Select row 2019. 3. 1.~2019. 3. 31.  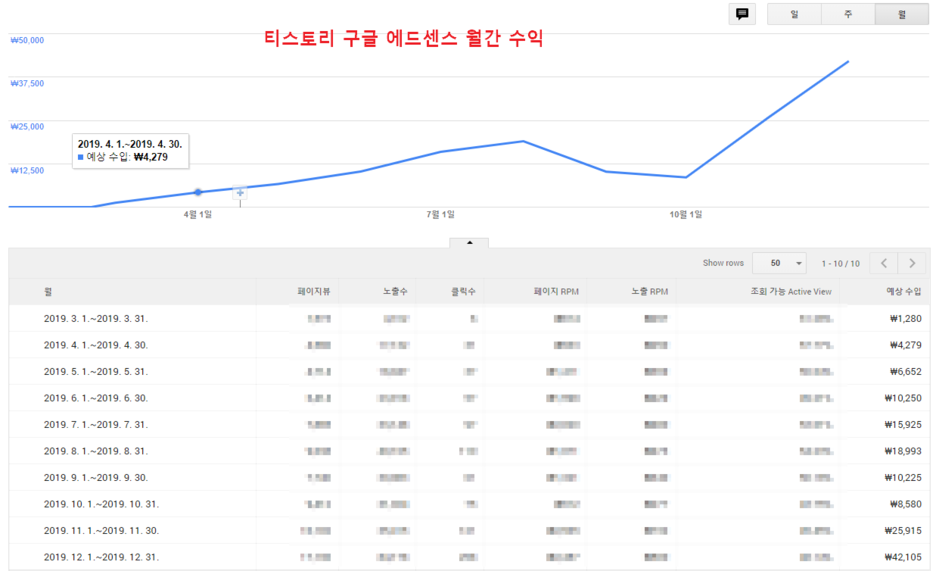click(x=469, y=319)
